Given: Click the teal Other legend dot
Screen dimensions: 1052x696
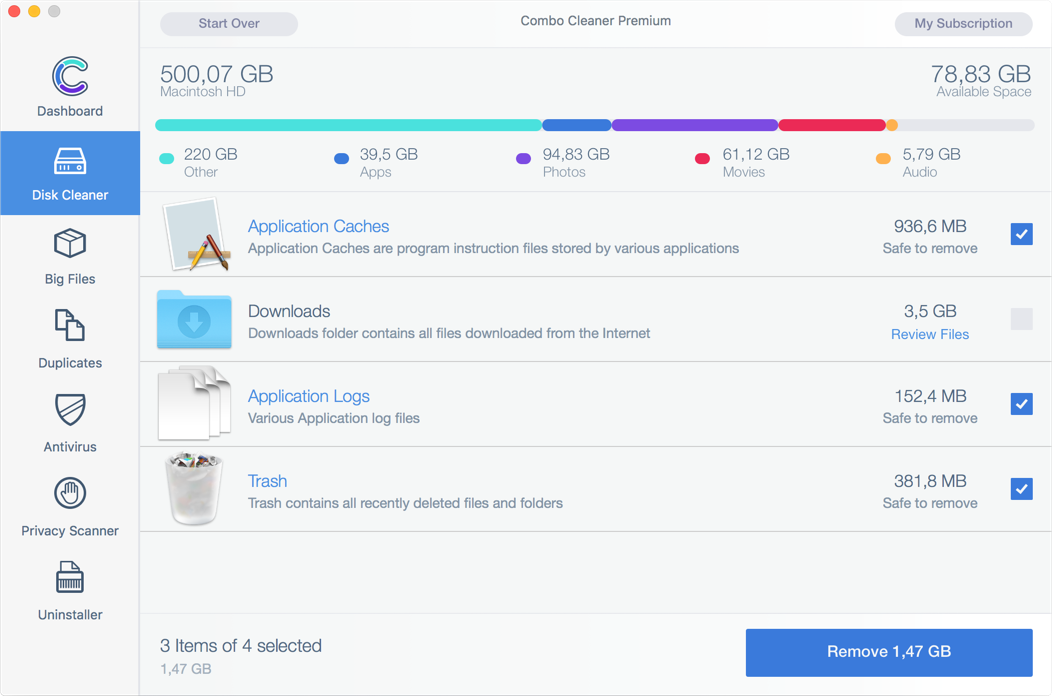Looking at the screenshot, I should [x=166, y=158].
